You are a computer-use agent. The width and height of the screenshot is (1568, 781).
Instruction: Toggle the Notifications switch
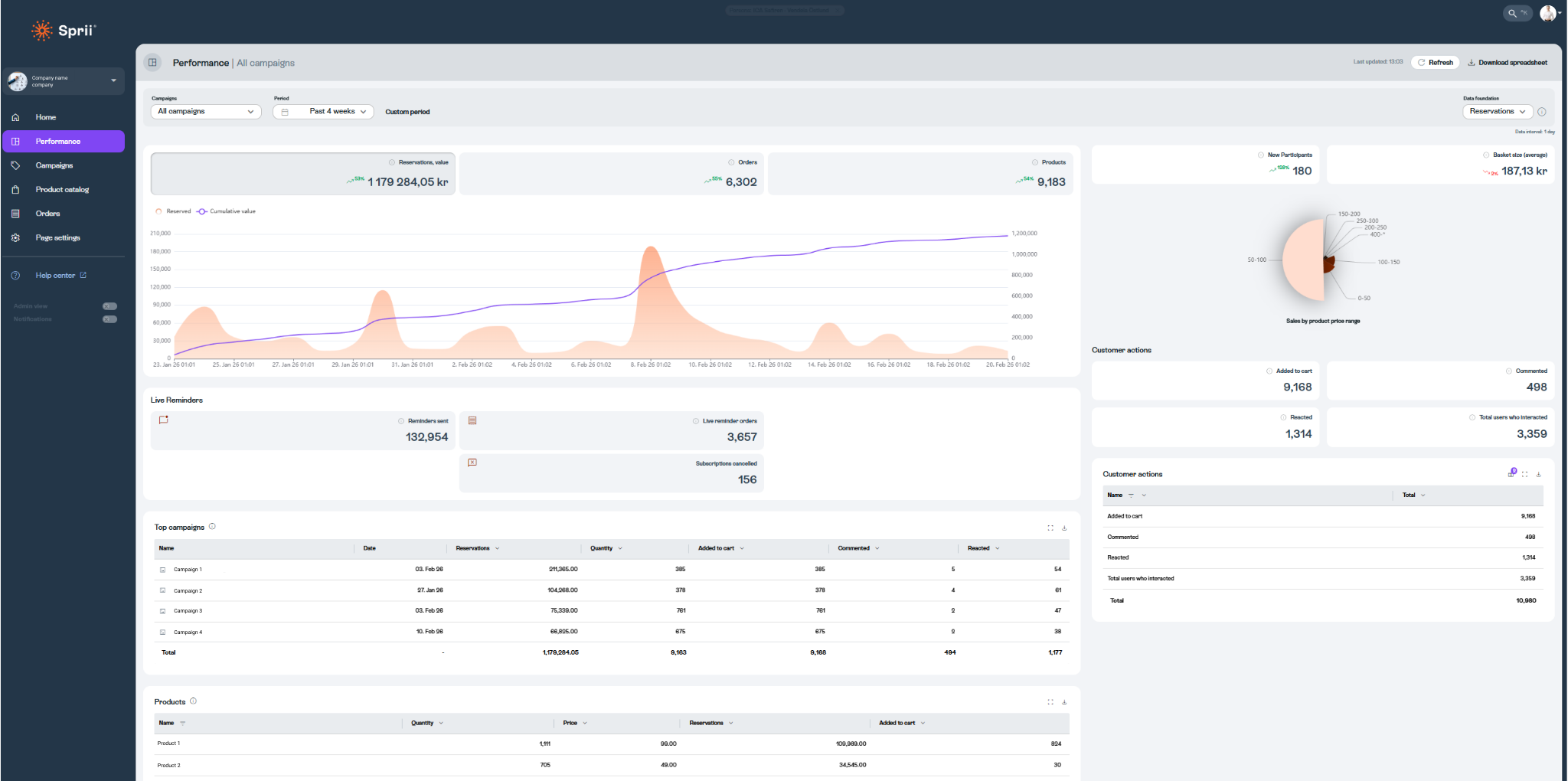point(109,319)
